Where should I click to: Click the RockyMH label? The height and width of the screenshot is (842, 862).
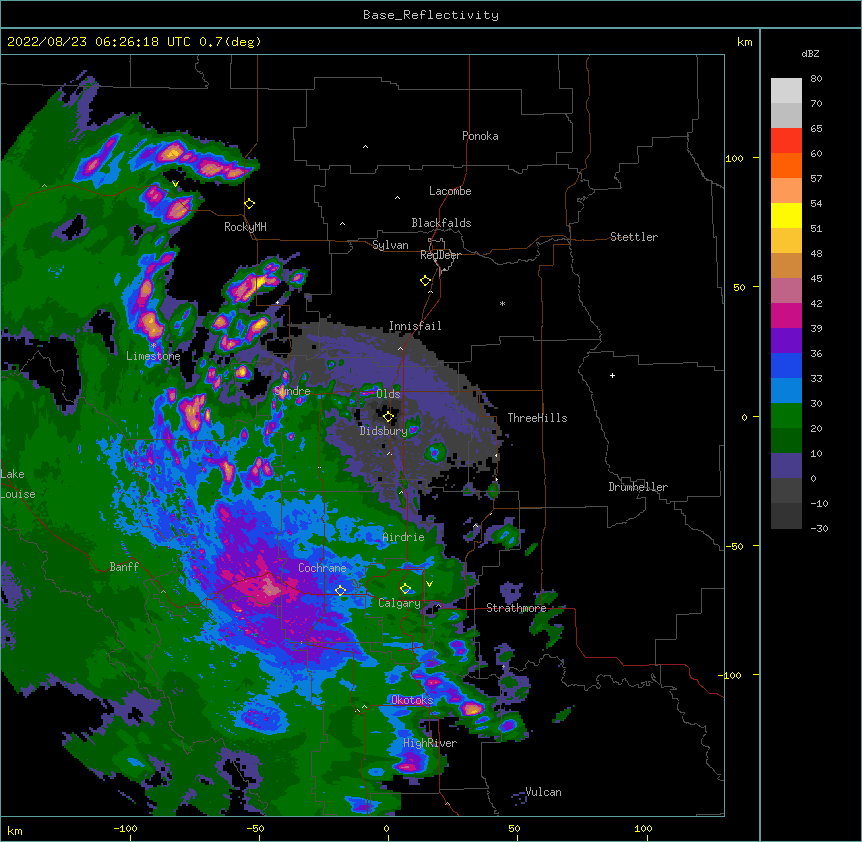[x=245, y=227]
